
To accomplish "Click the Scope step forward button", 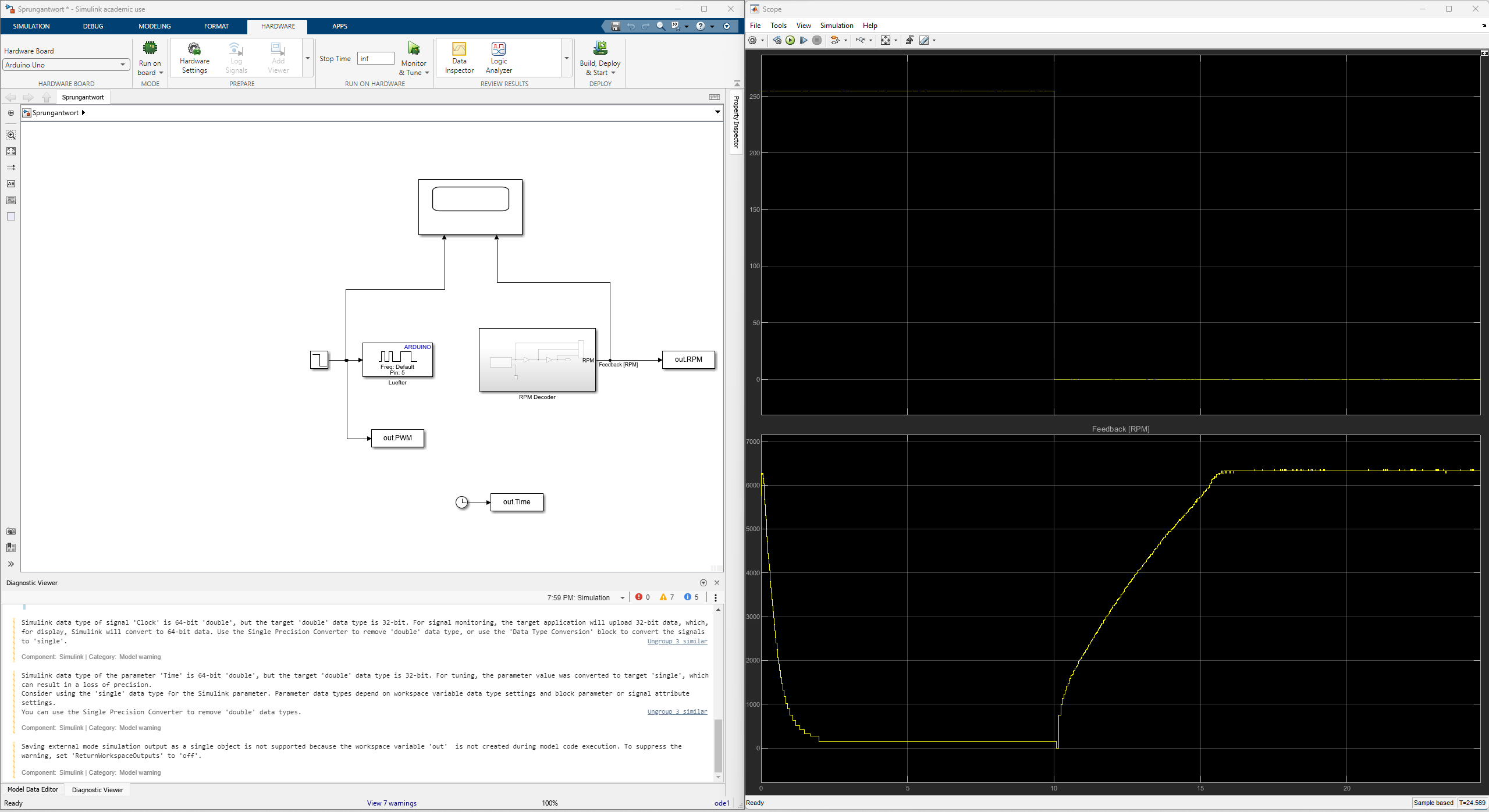I will tap(804, 40).
